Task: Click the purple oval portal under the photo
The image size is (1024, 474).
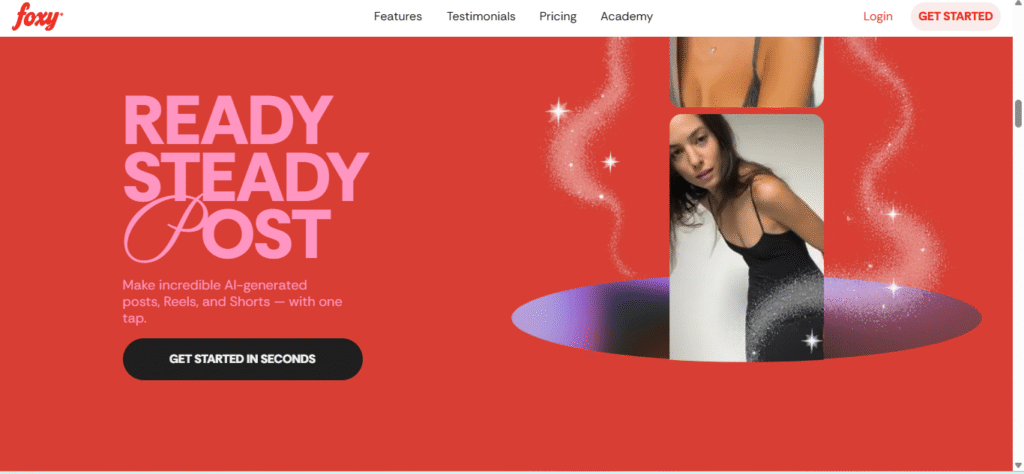Action: pos(746,318)
